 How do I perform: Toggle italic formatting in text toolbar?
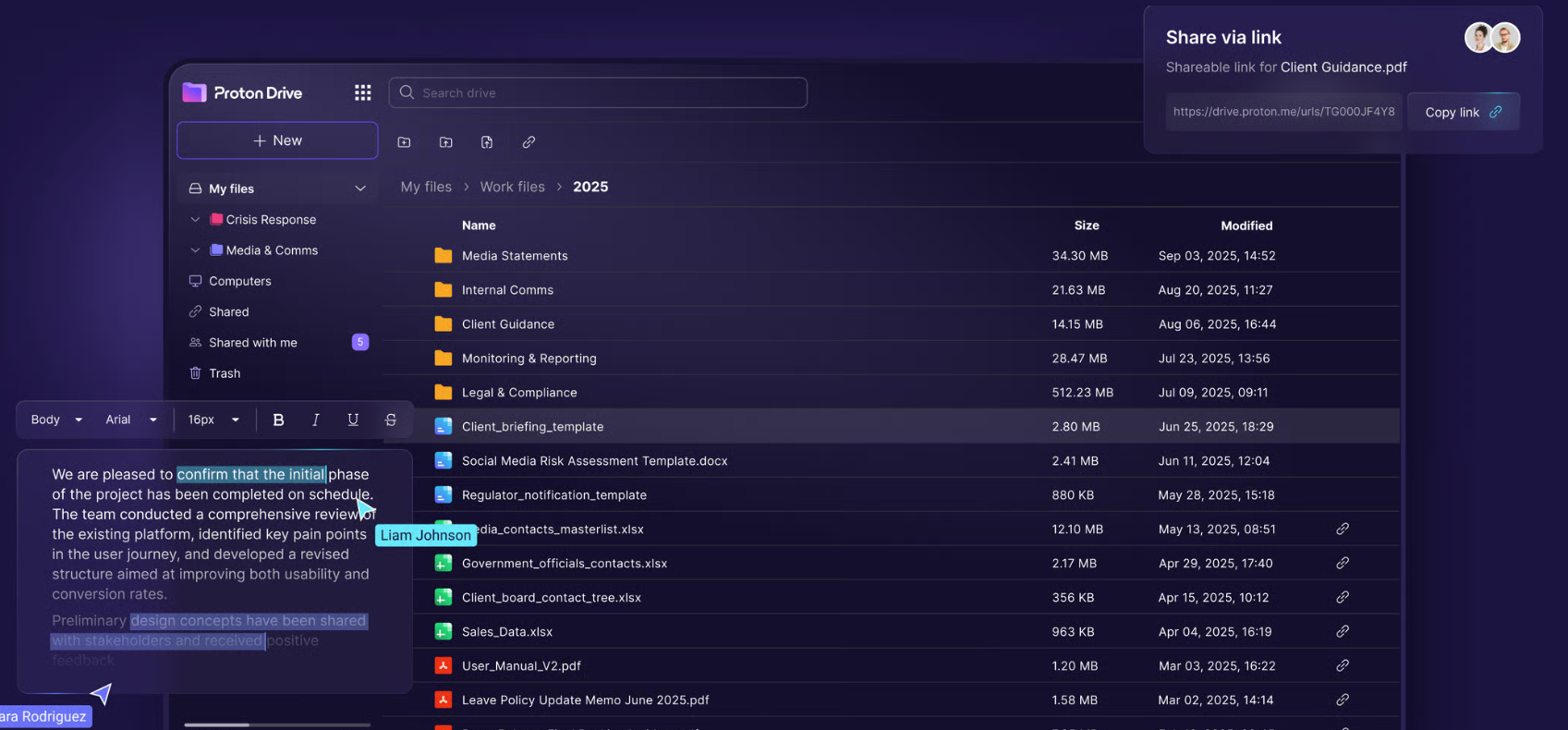tap(316, 420)
